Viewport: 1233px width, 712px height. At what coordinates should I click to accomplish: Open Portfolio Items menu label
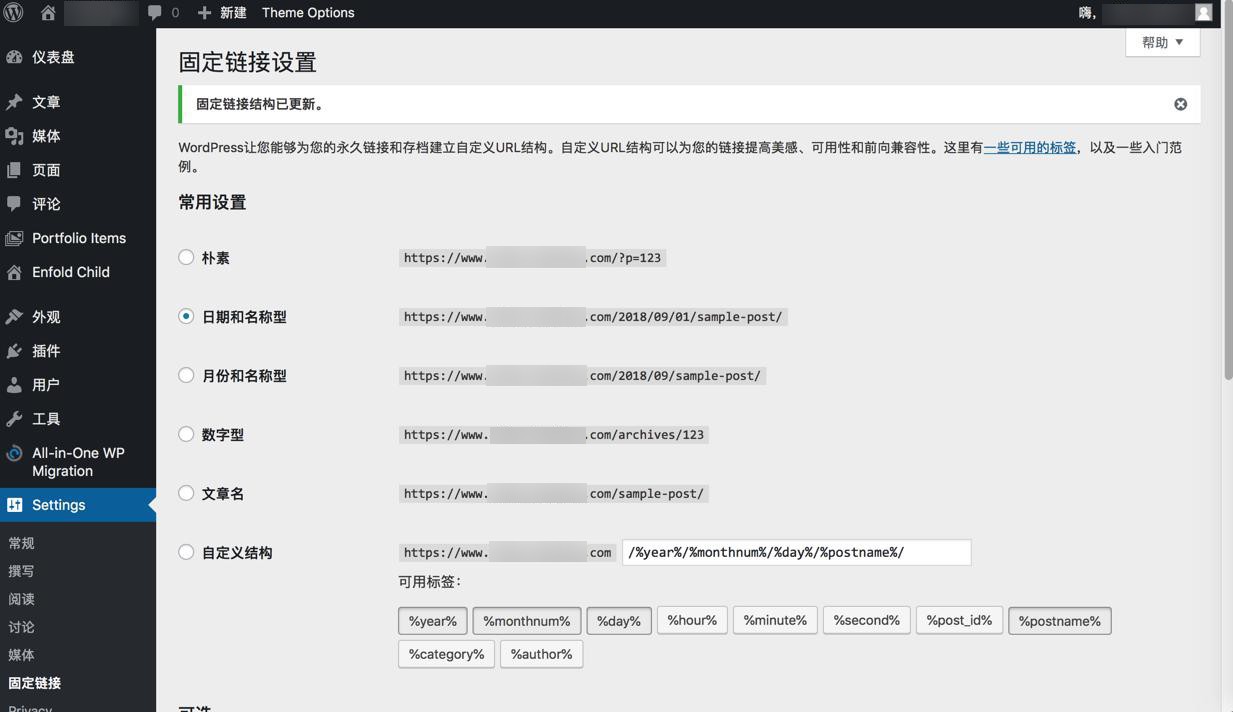(x=79, y=238)
